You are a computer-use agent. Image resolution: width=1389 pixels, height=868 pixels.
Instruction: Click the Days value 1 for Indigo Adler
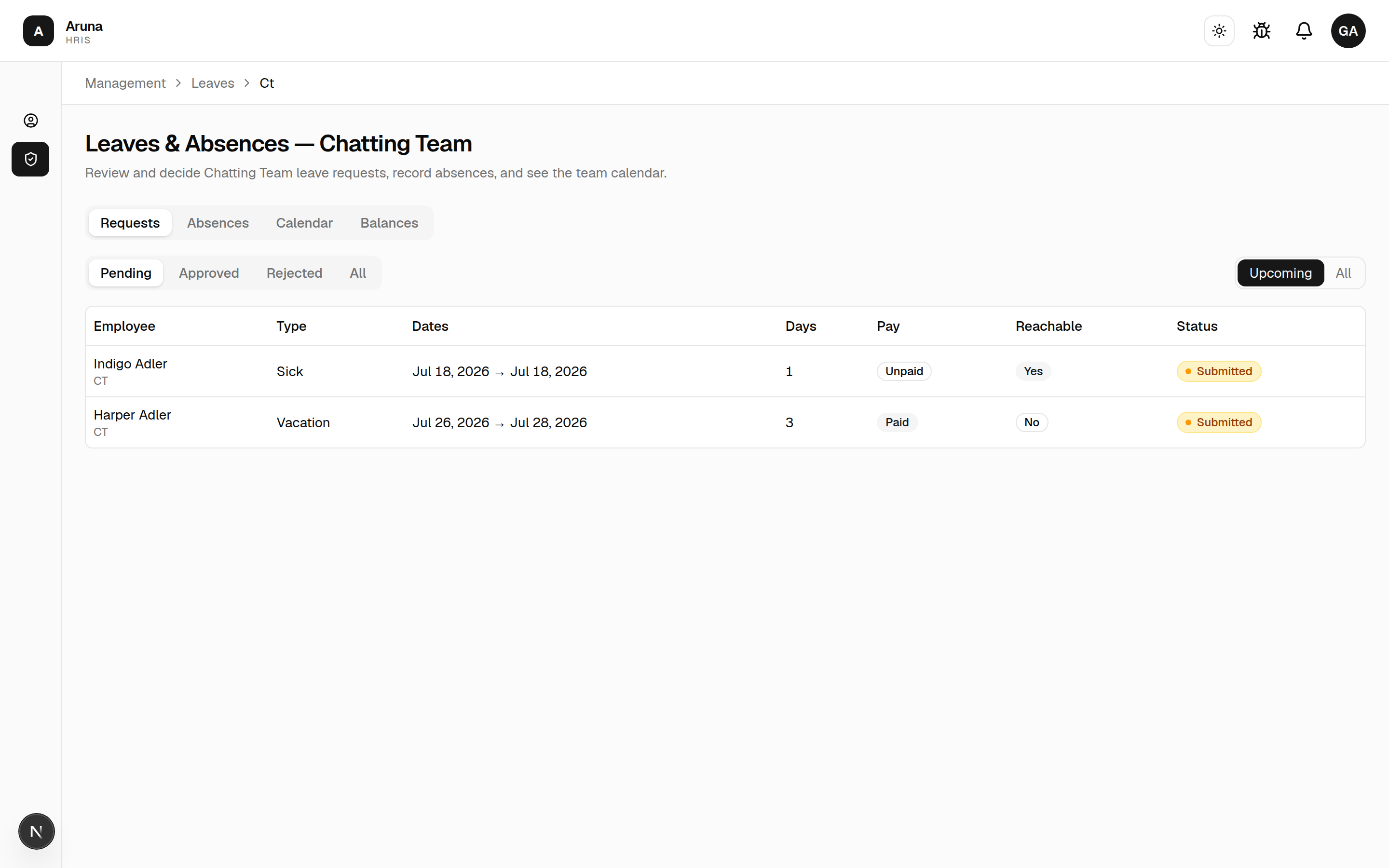pyautogui.click(x=789, y=371)
